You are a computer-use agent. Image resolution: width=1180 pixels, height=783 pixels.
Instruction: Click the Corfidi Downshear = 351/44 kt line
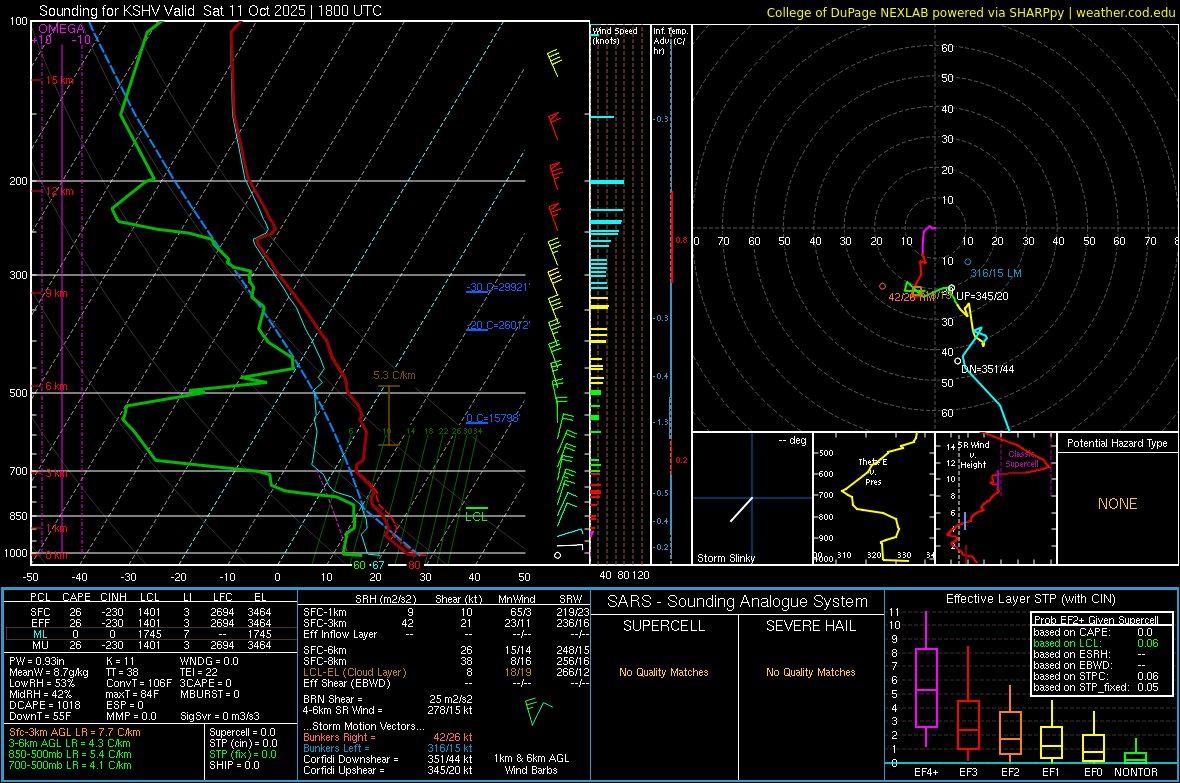(388, 759)
